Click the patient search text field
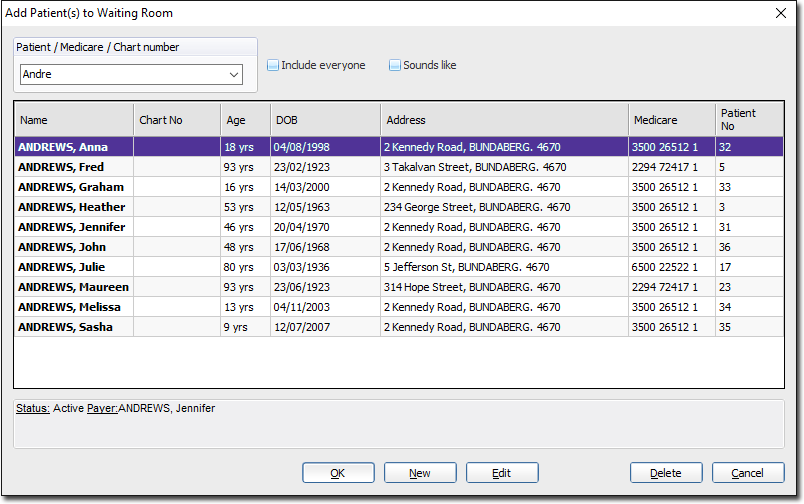 coord(122,75)
